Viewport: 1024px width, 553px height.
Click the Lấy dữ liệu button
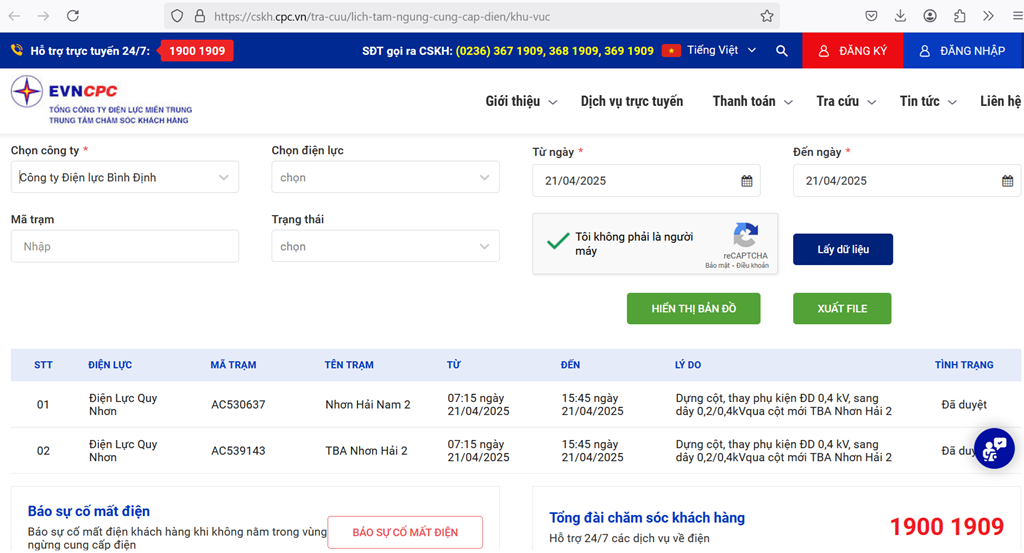point(842,249)
